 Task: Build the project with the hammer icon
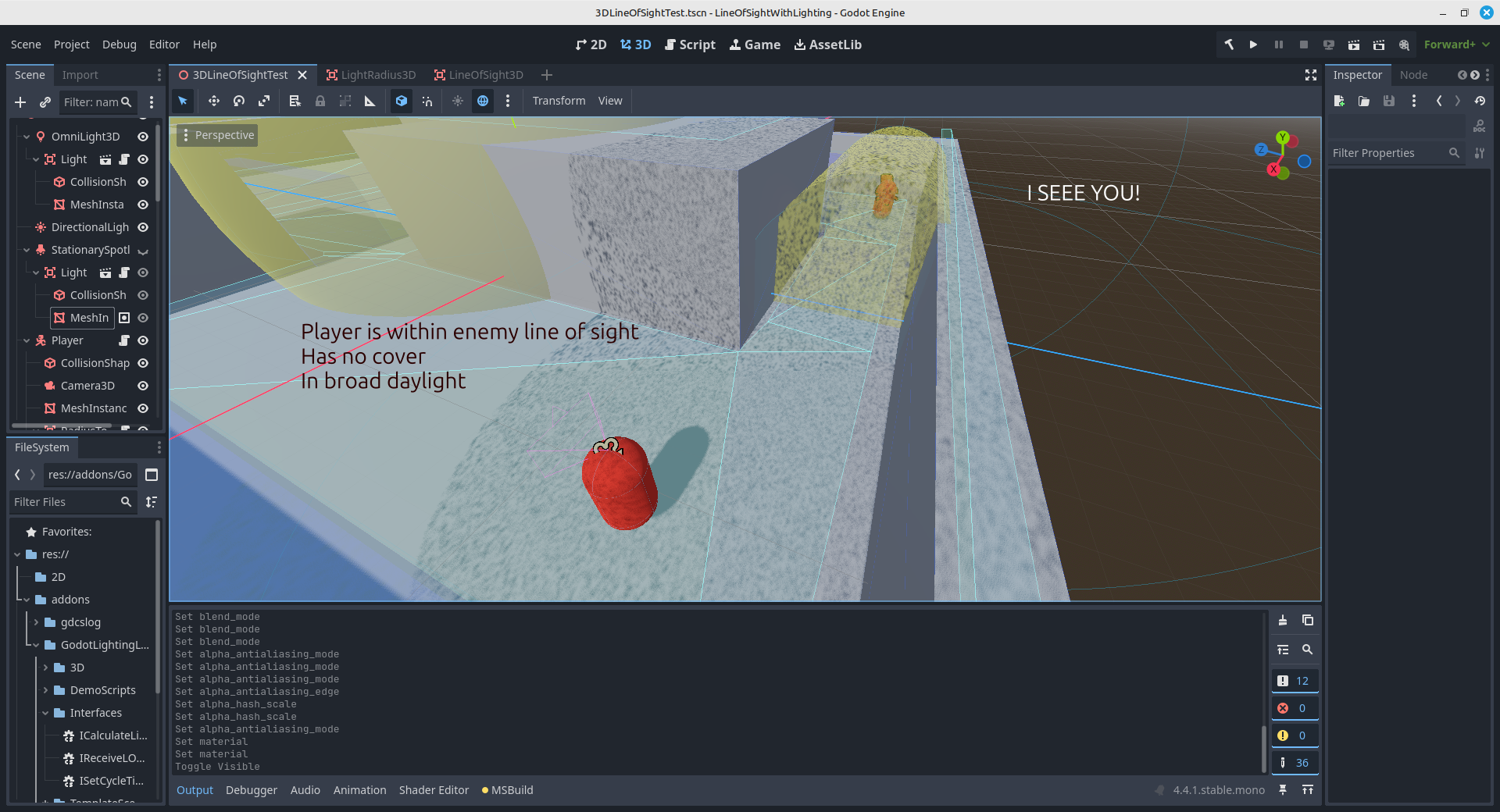coord(1229,45)
